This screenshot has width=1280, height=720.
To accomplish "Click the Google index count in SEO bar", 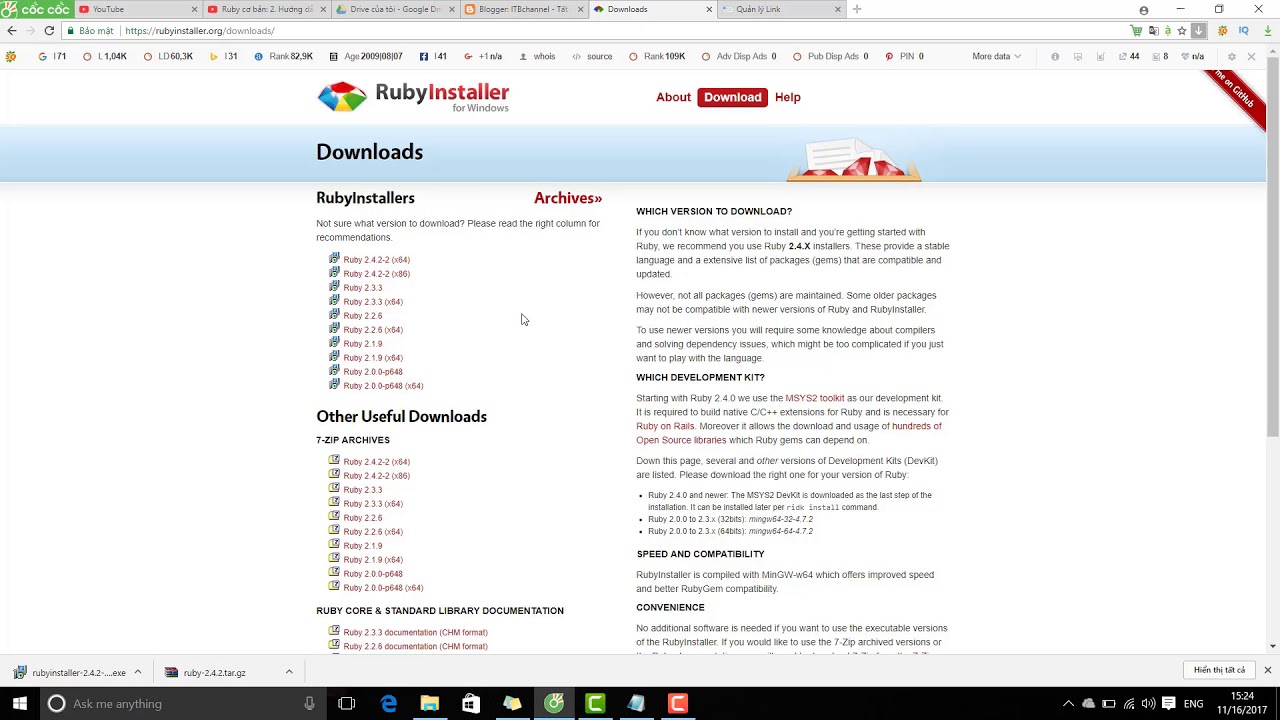I will coord(52,57).
